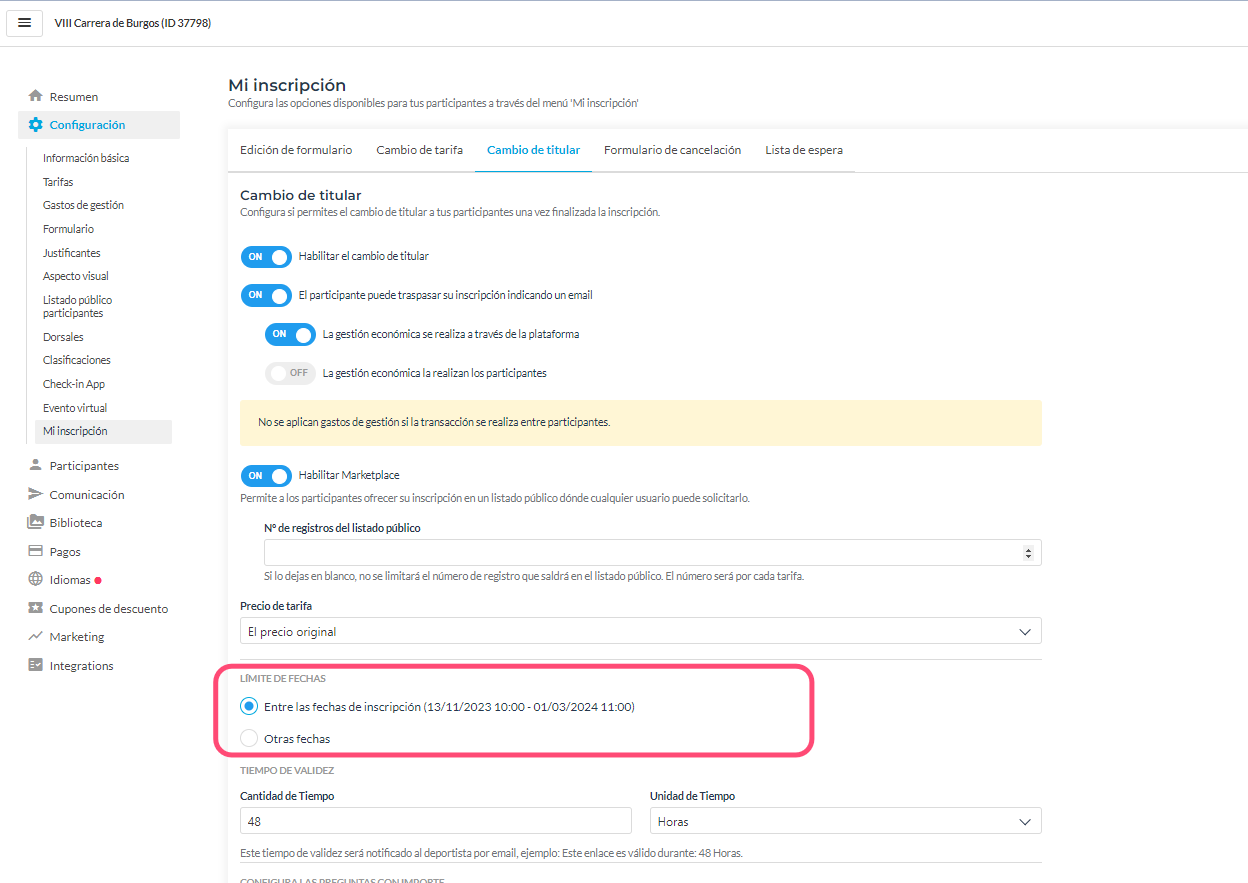Enable gestión económica la realizan los participantes
The height and width of the screenshot is (883, 1248).
[290, 373]
